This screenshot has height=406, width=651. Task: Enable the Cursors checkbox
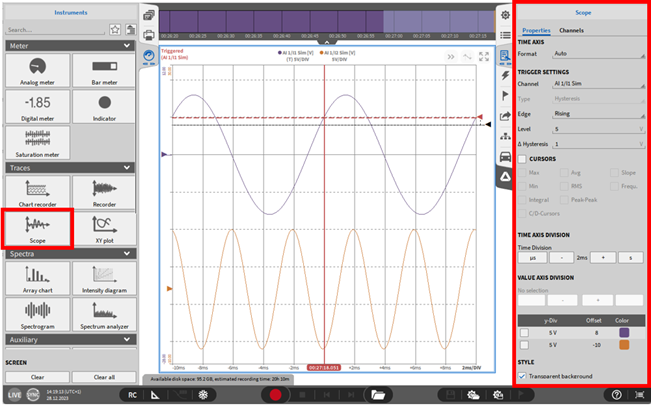(523, 159)
